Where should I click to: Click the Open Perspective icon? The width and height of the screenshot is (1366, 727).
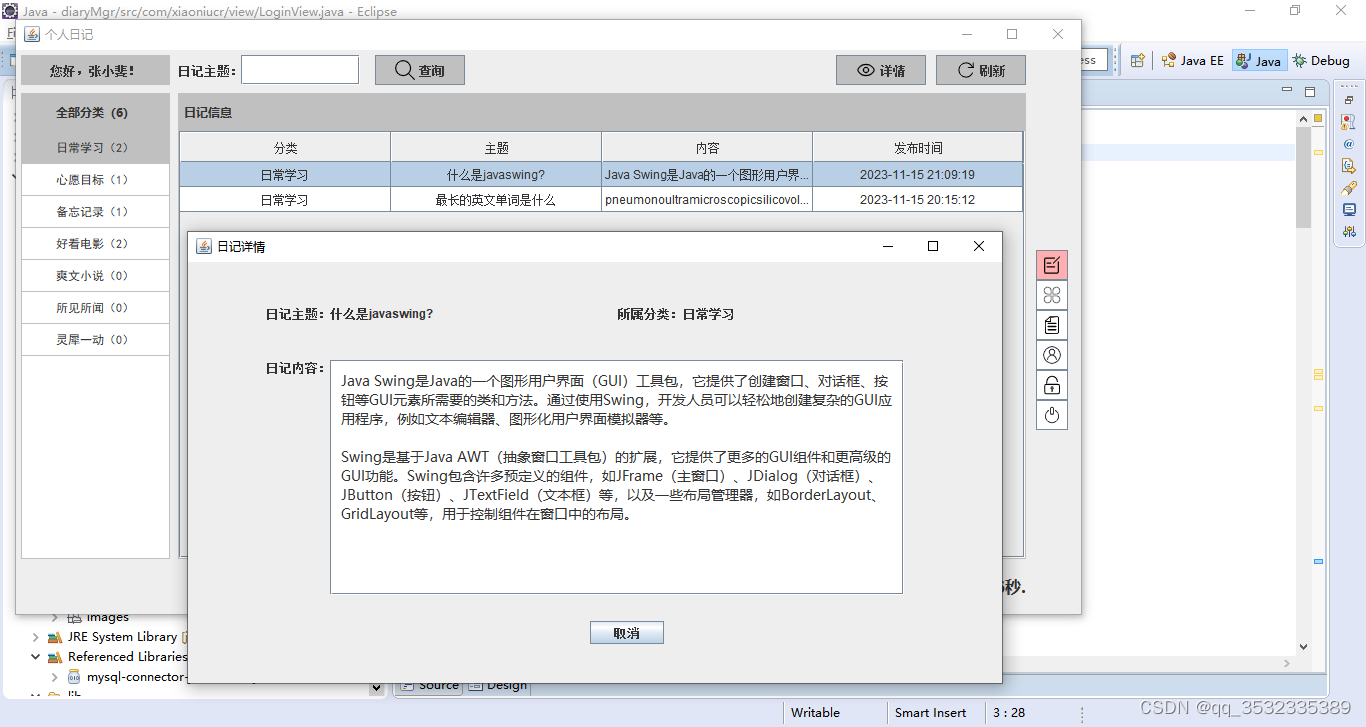pyautogui.click(x=1137, y=60)
